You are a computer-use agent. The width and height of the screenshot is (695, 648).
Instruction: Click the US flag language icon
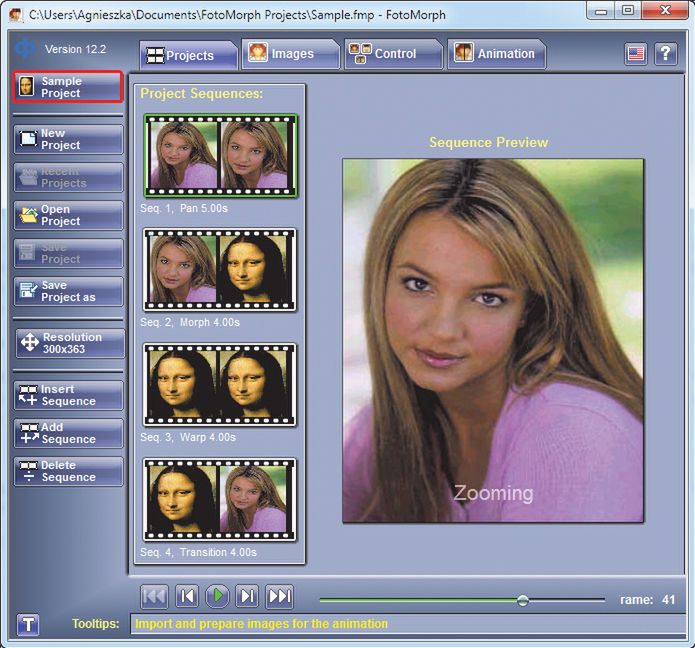pyautogui.click(x=636, y=54)
